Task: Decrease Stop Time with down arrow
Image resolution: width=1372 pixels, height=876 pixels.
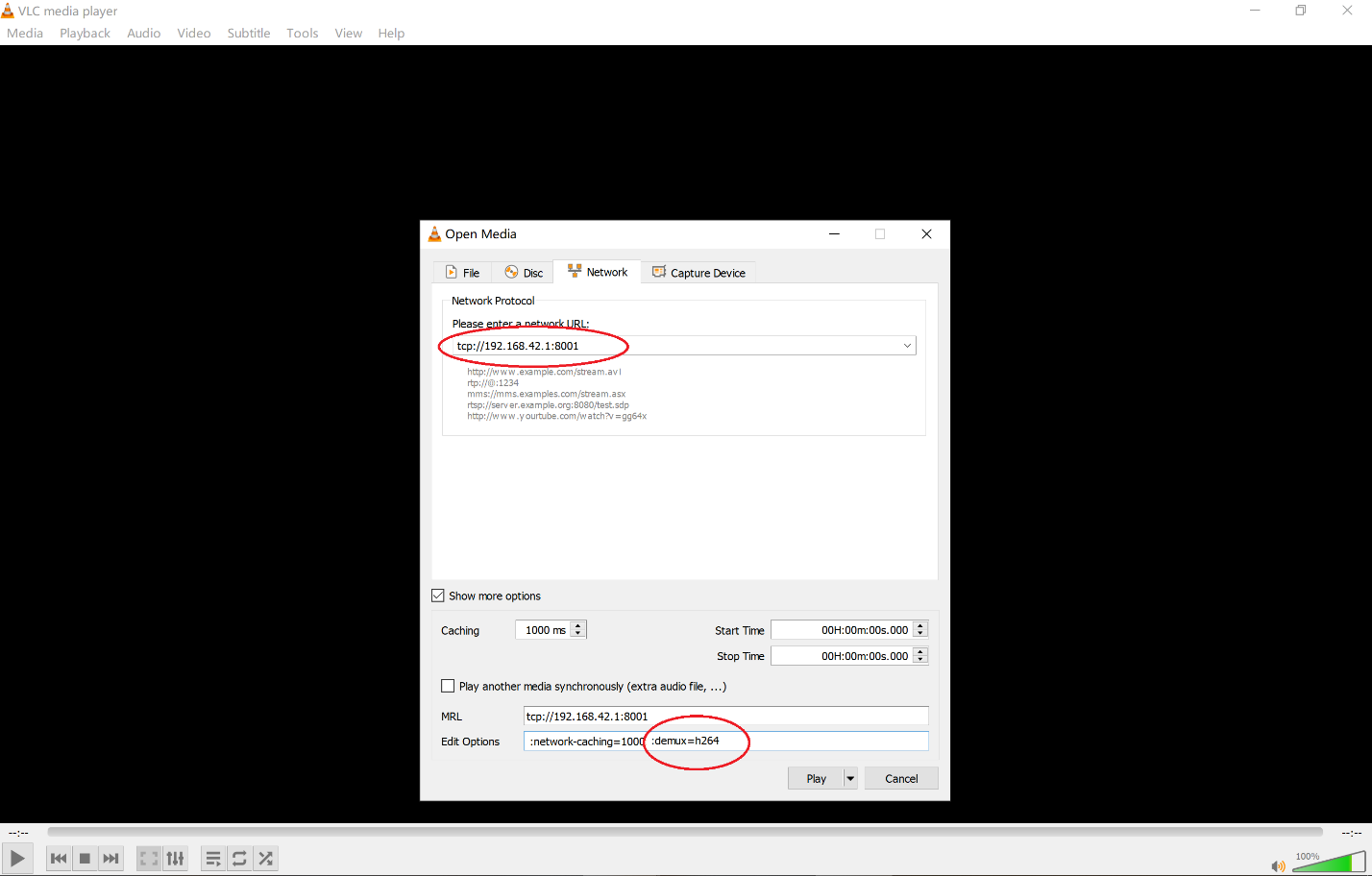Action: pos(920,660)
